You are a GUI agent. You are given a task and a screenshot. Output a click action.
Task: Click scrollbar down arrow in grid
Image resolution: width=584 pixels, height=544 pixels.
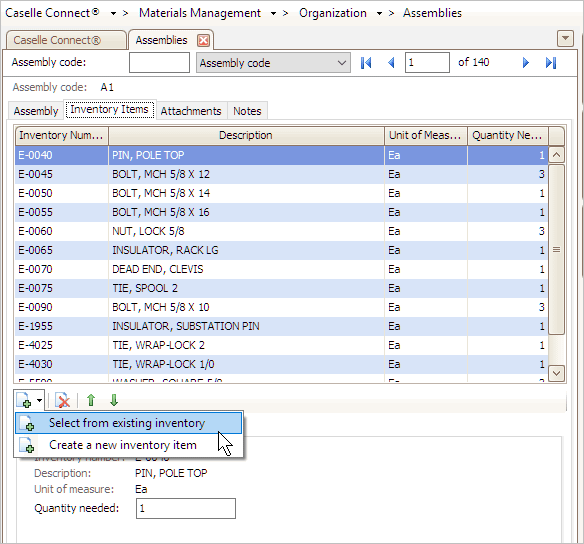(x=556, y=373)
